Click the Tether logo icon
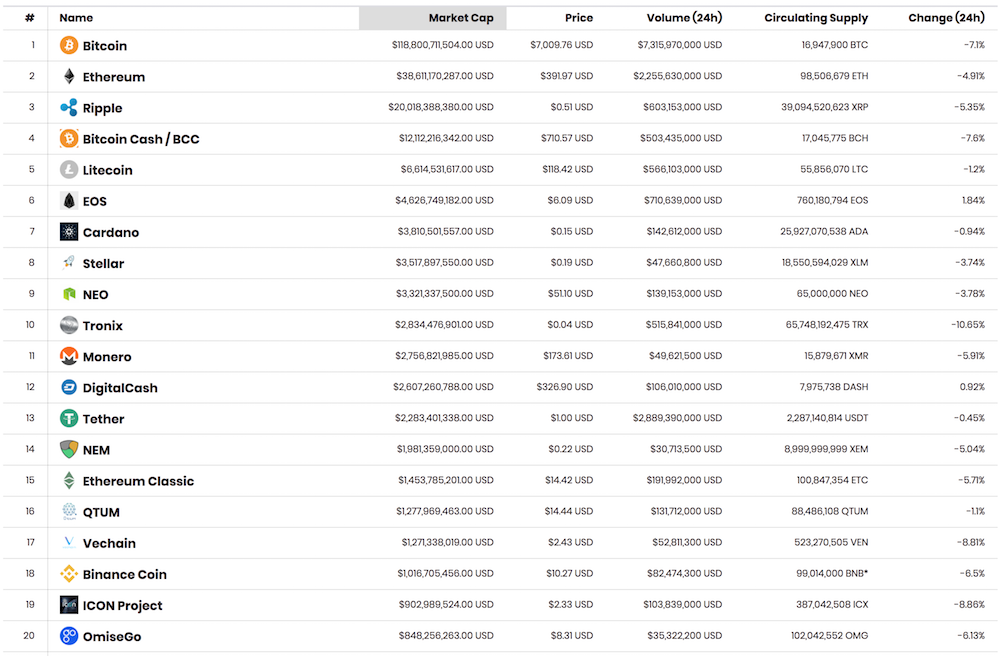Screen dimensions: 1000x656 coord(69,418)
